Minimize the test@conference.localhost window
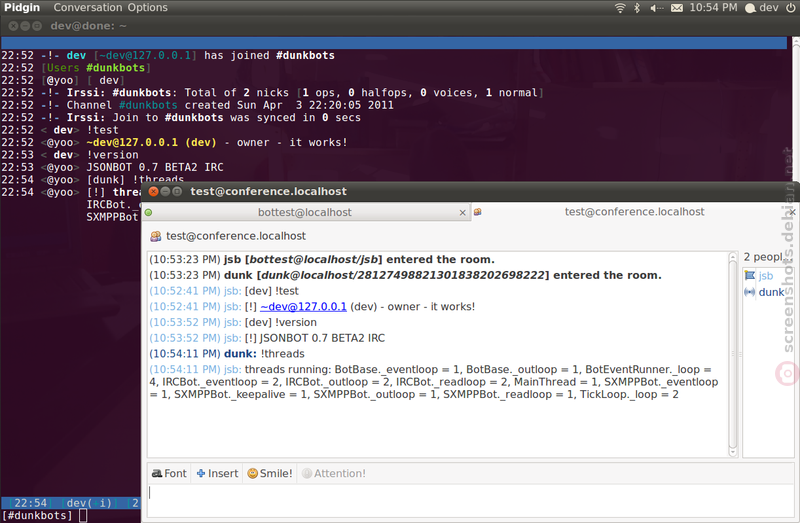Image resolution: width=800 pixels, height=523 pixels. [x=165, y=191]
